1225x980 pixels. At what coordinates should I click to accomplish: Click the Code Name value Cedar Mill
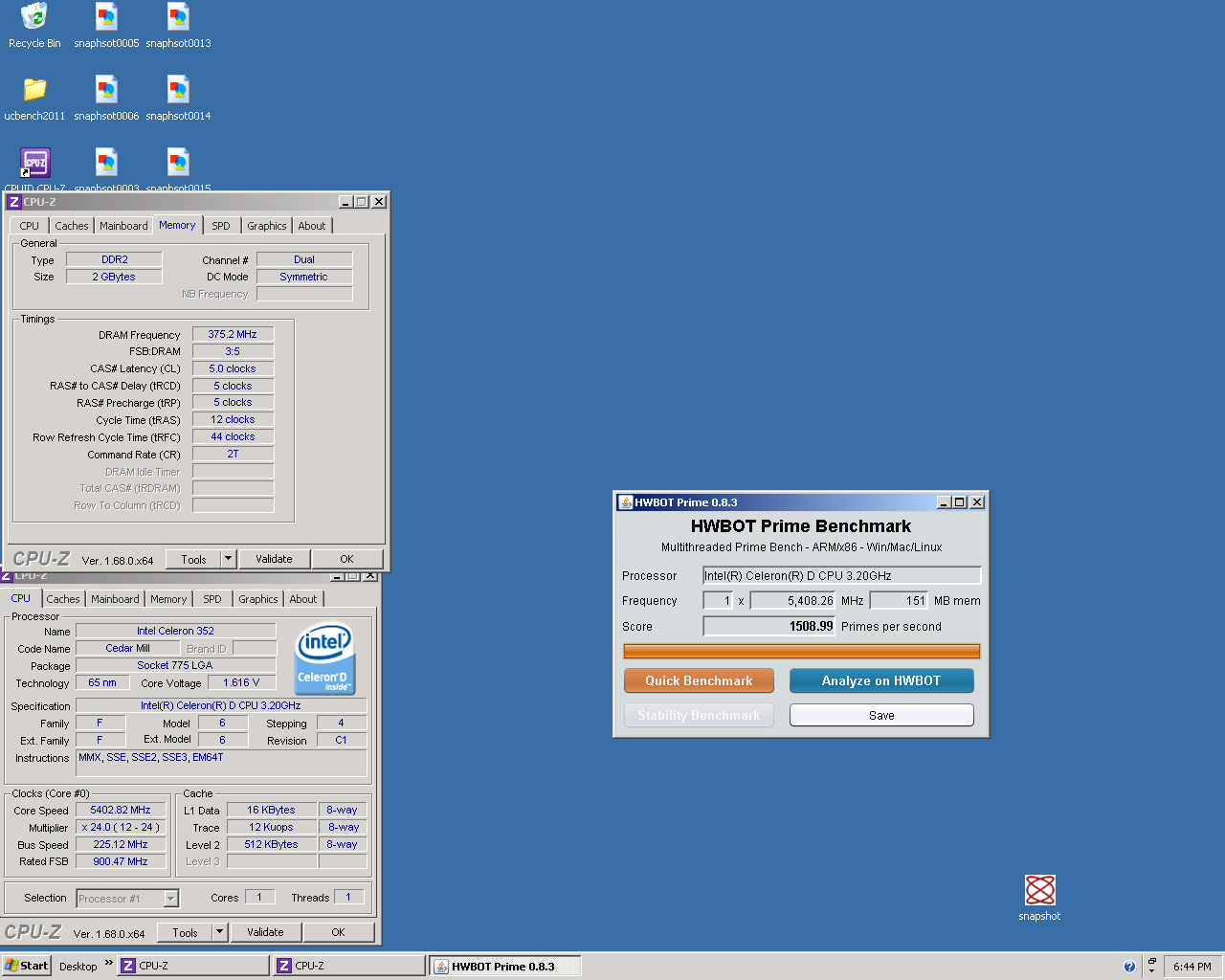[x=127, y=648]
